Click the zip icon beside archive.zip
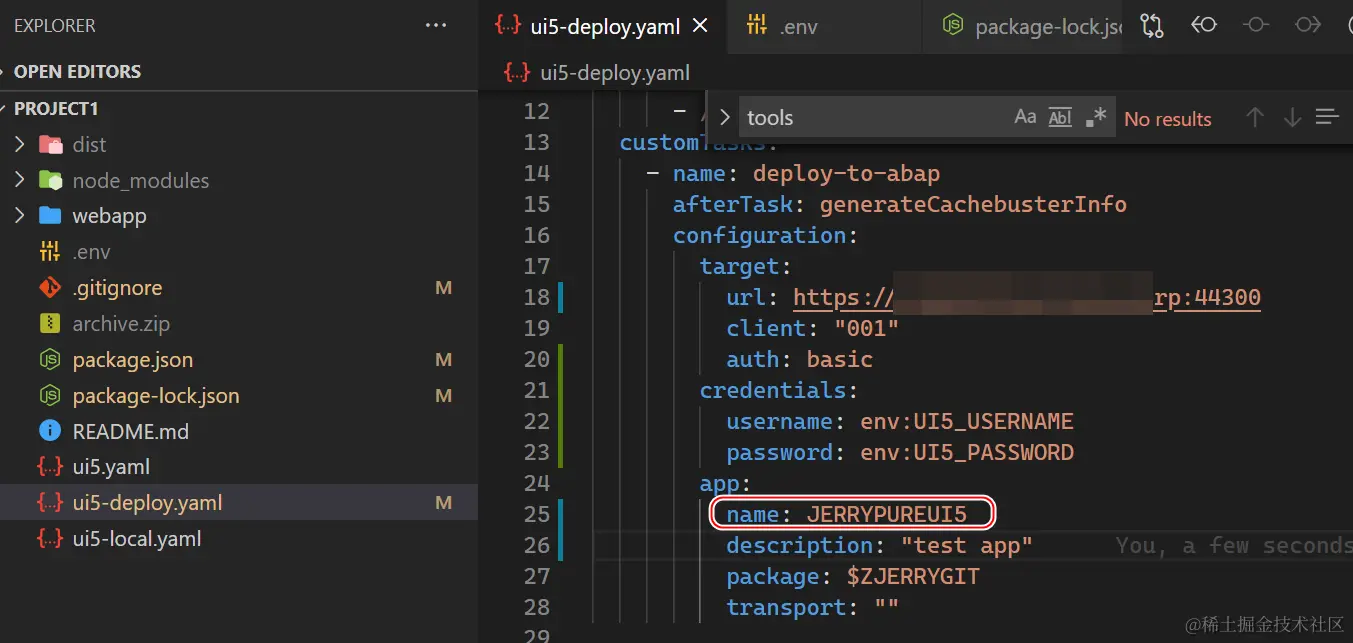This screenshot has width=1353, height=643. (50, 324)
